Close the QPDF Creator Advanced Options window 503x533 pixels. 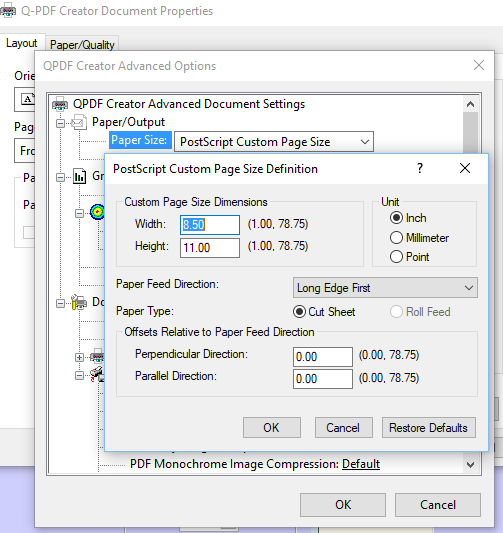(479, 65)
